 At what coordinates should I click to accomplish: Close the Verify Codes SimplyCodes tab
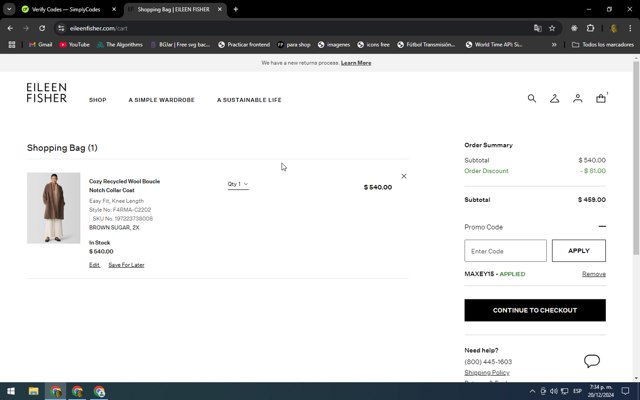[x=114, y=9]
